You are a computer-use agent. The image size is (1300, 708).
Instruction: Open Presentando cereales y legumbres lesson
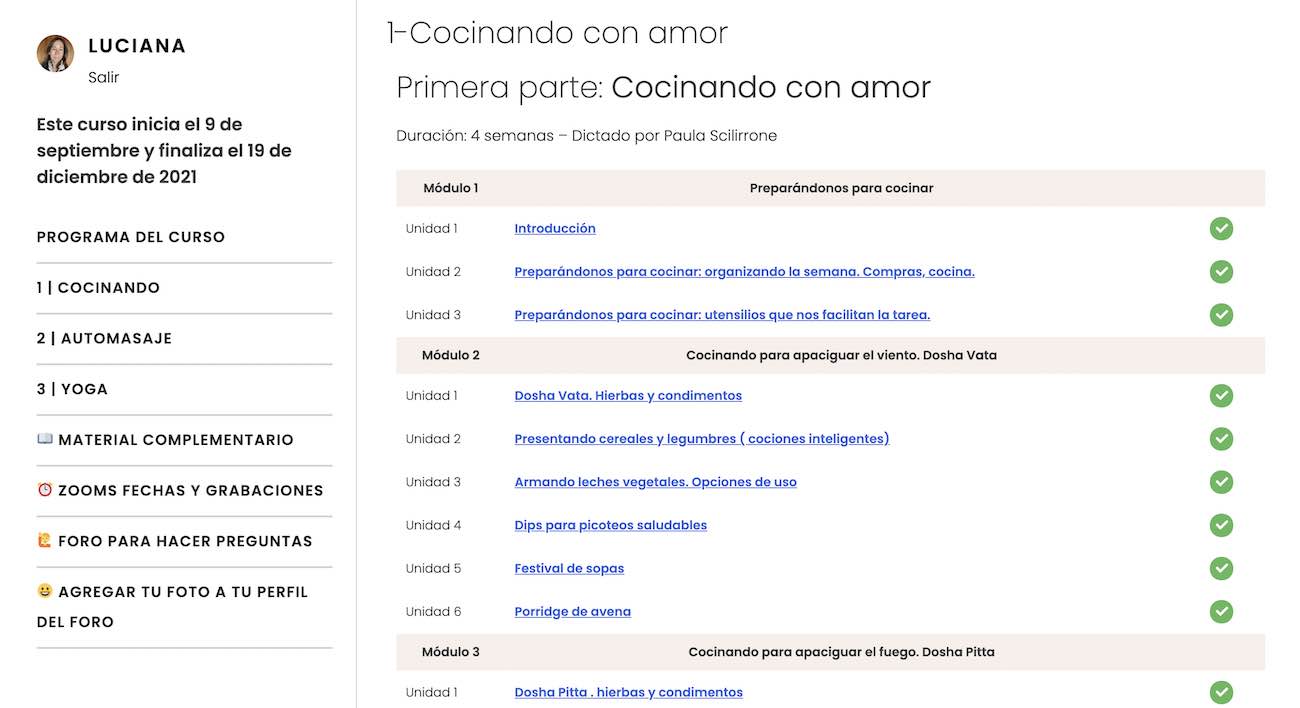click(x=701, y=439)
